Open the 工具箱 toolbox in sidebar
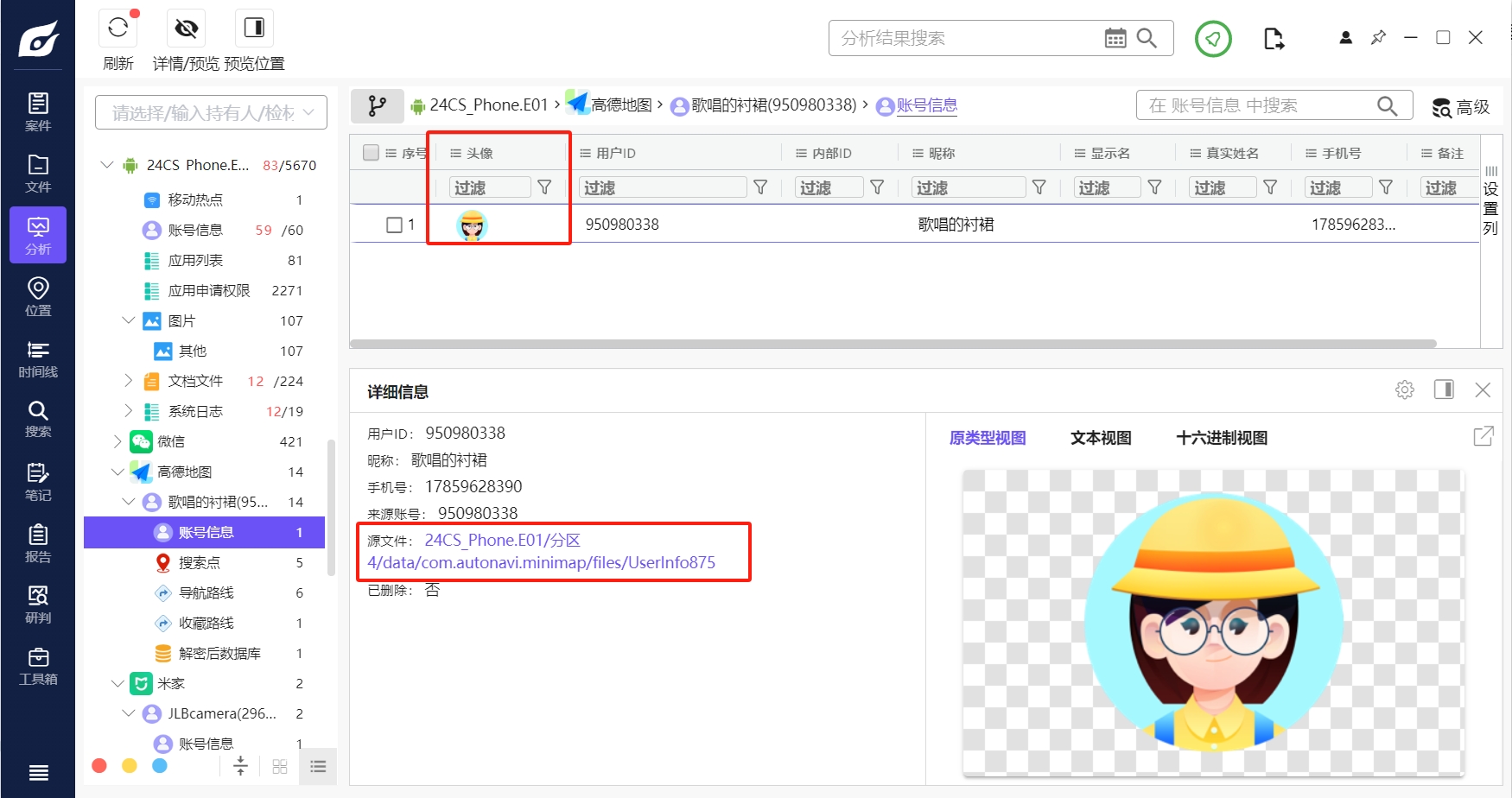This screenshot has height=798, width=1512. [x=38, y=667]
